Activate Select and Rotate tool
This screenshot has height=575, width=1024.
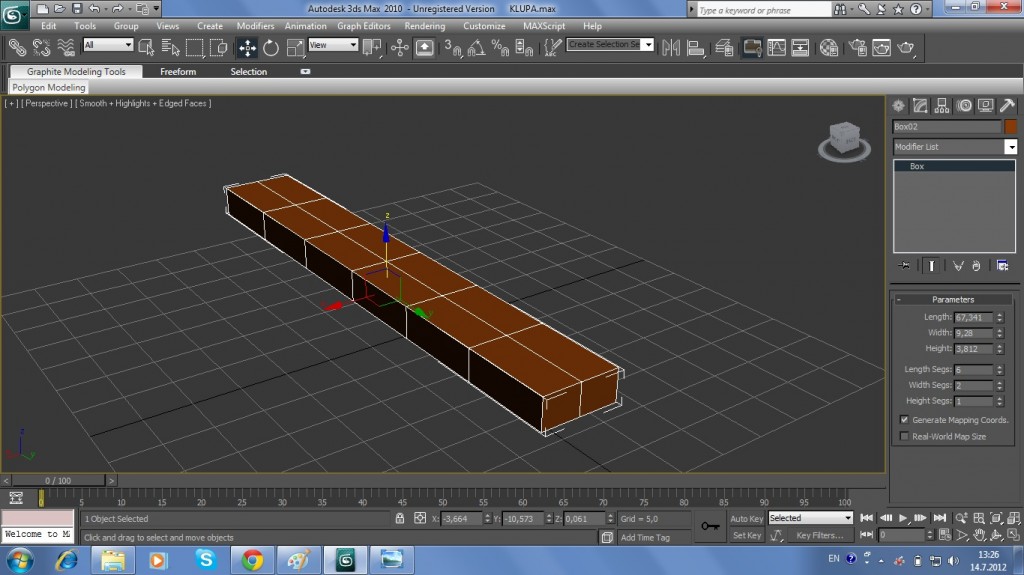tap(270, 48)
